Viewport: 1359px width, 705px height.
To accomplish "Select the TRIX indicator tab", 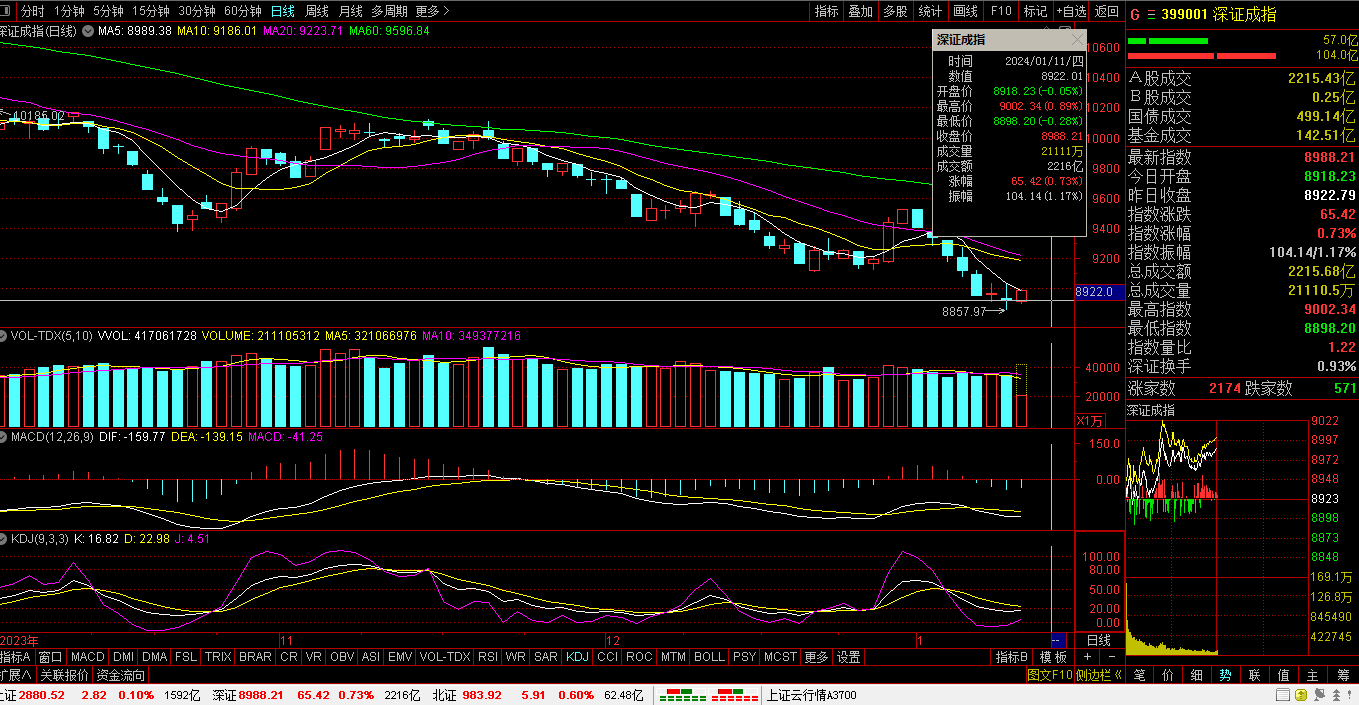I will [x=218, y=657].
